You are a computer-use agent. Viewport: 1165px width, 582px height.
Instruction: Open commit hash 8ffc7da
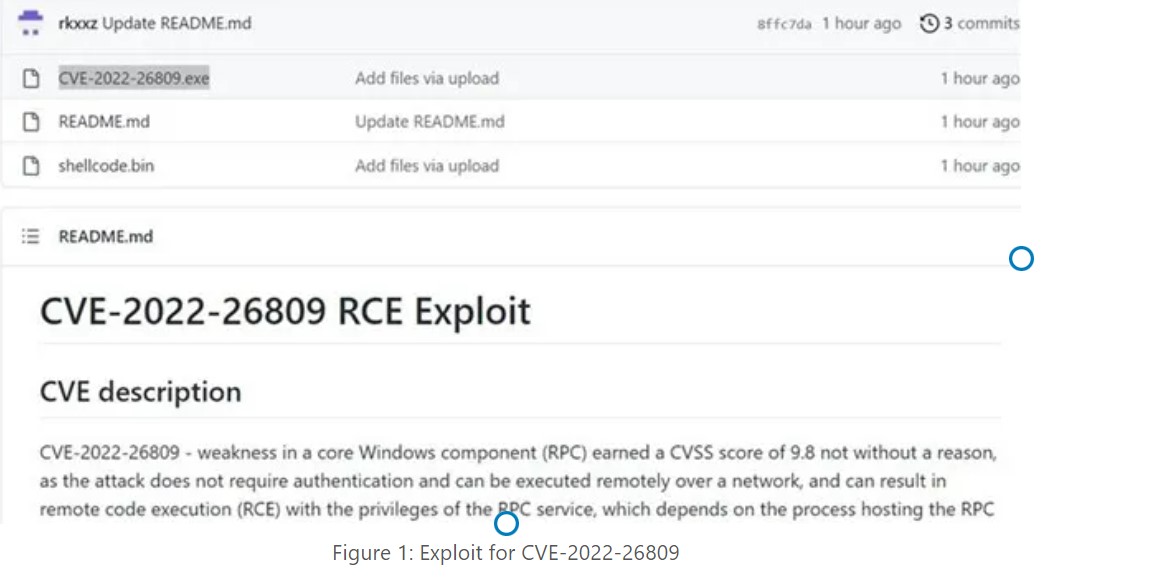click(x=784, y=24)
